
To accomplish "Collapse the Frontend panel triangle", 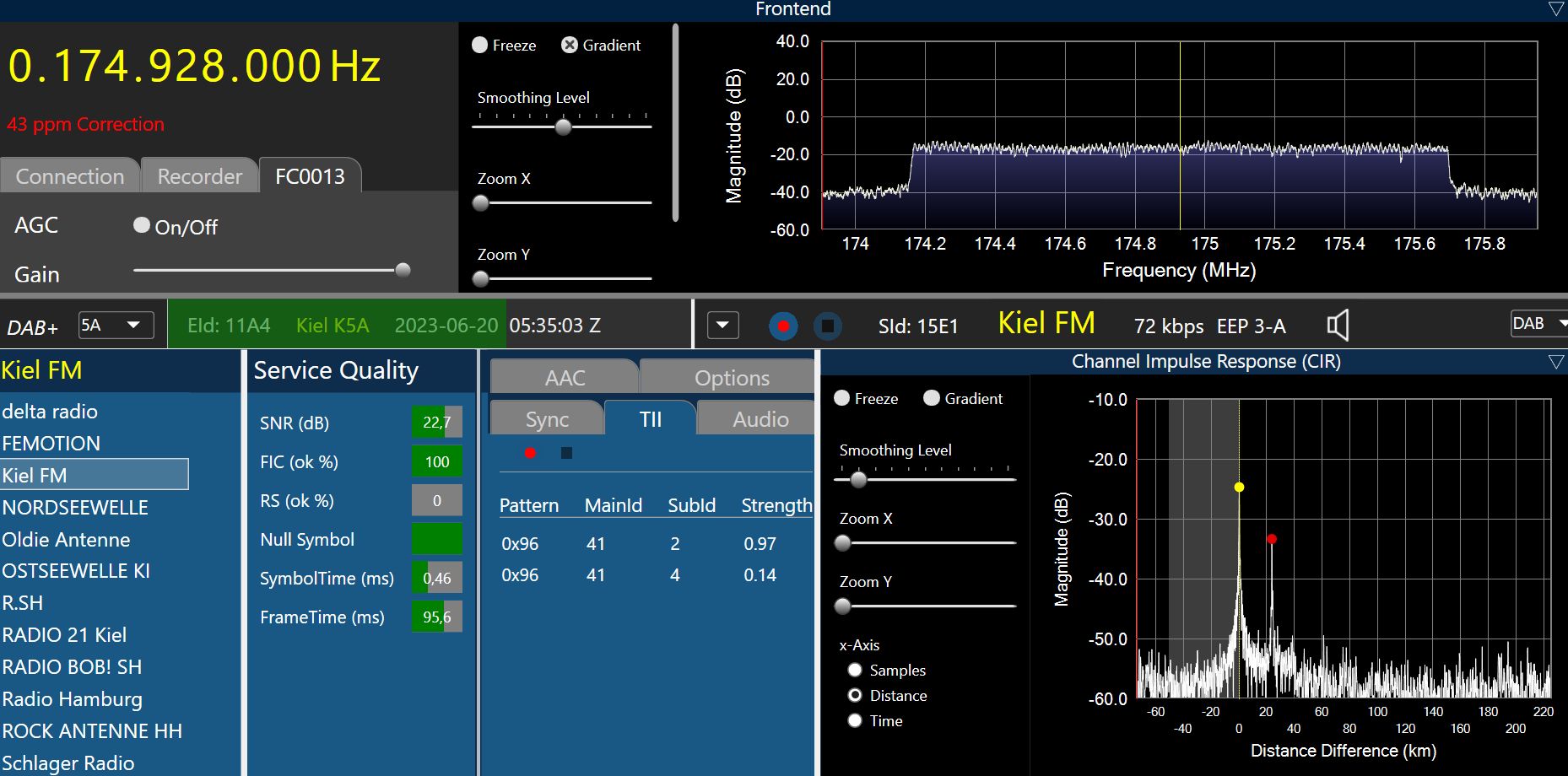I will pos(1555,9).
